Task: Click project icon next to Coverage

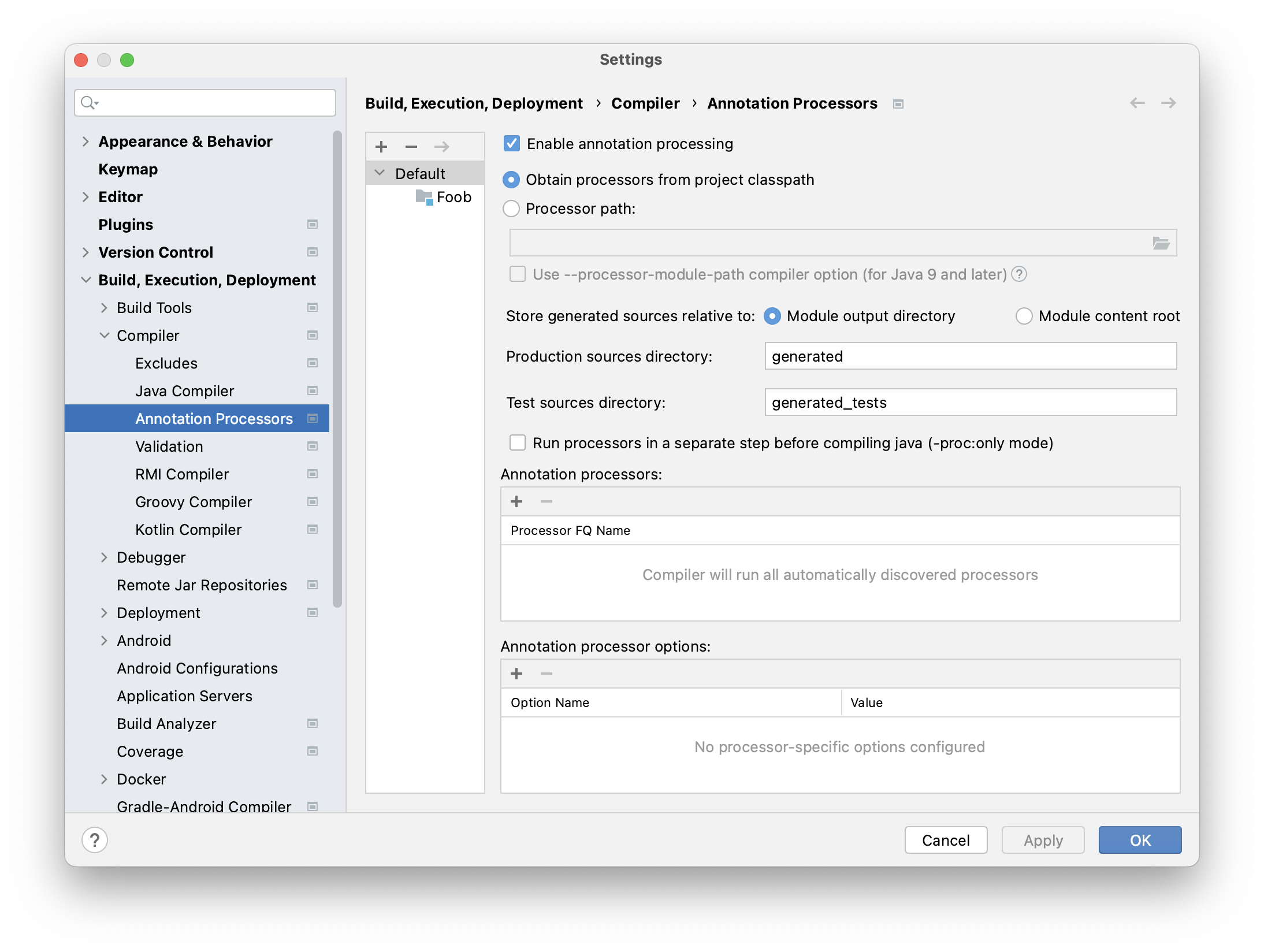Action: tap(313, 751)
